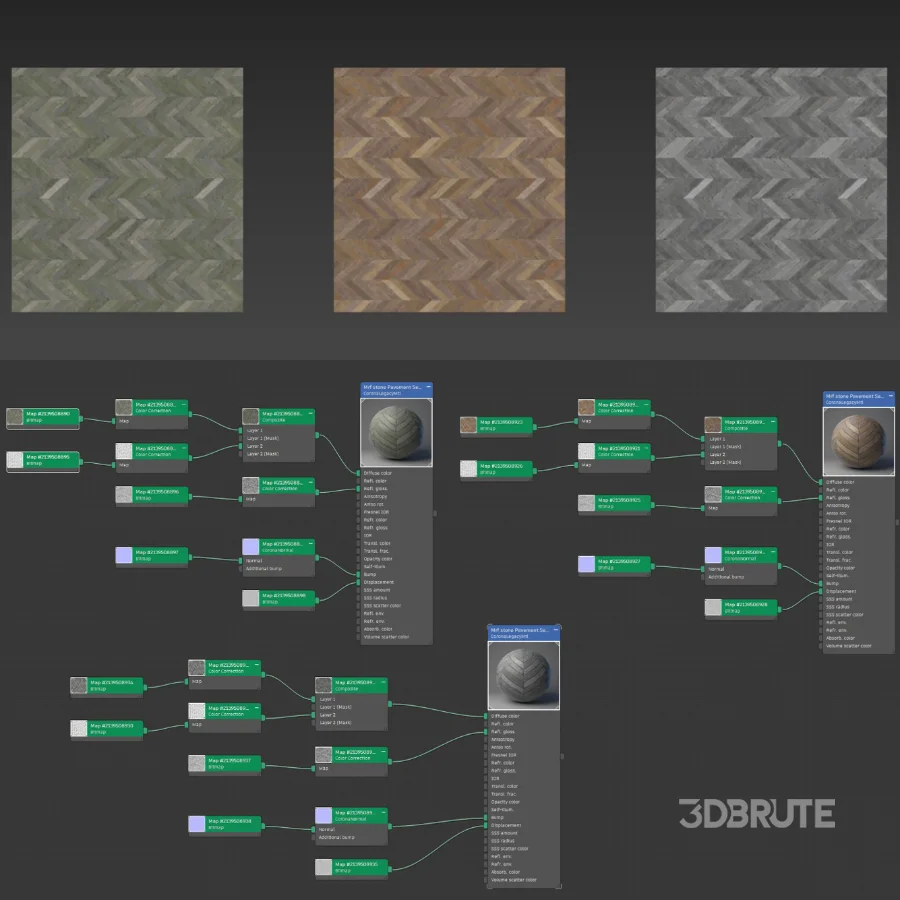Click "Volume scatter color" slot on the brown material node

pyautogui.click(x=848, y=646)
